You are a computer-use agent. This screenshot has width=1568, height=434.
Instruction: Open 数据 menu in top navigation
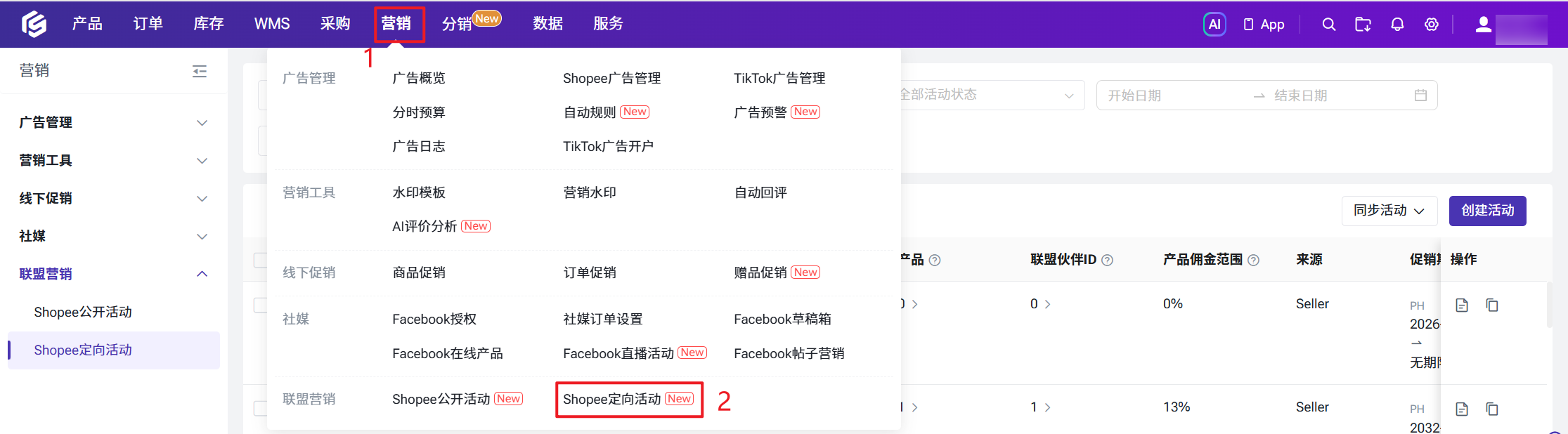point(548,24)
